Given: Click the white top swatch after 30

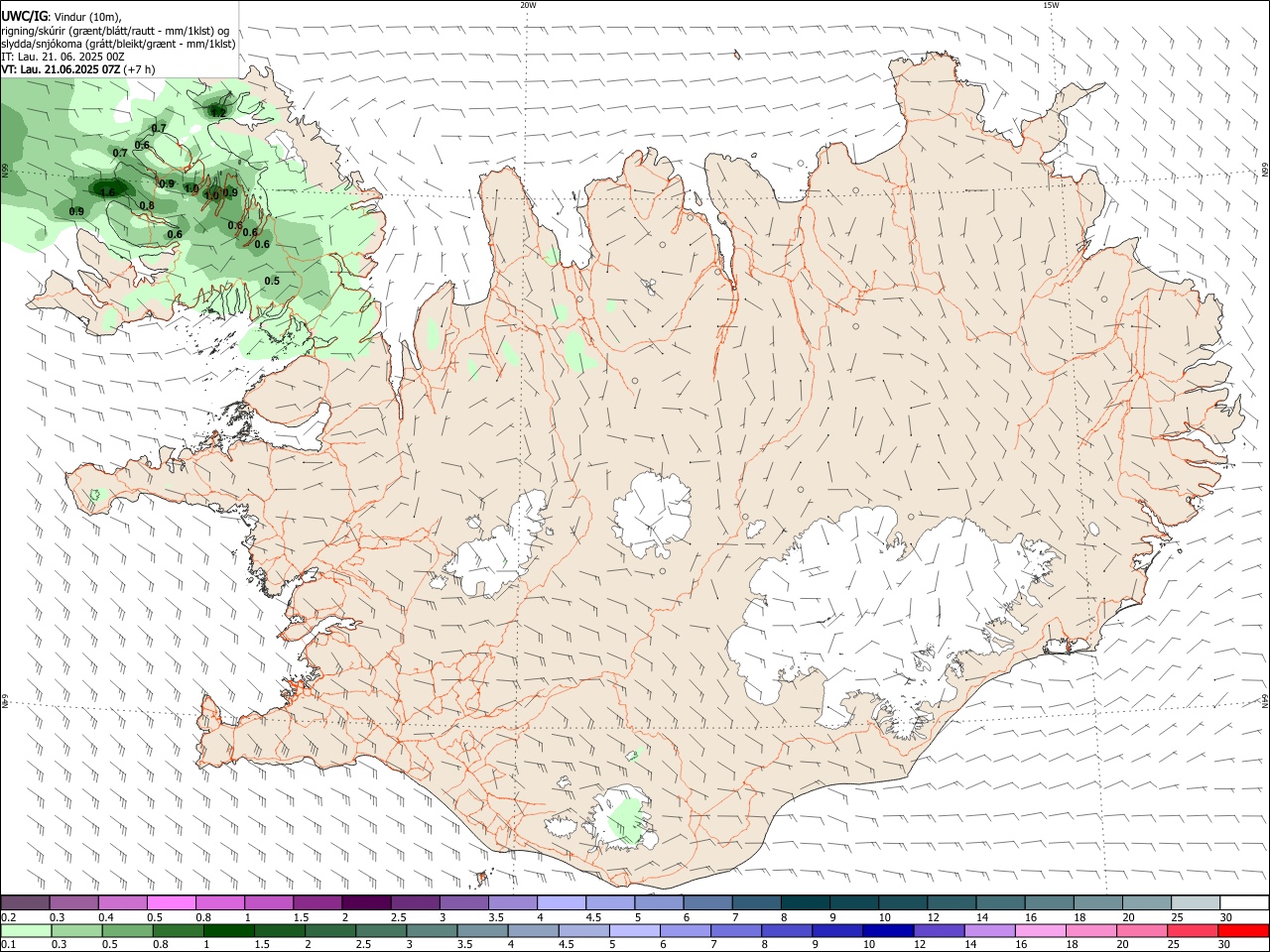Looking at the screenshot, I should pyautogui.click(x=1242, y=902).
